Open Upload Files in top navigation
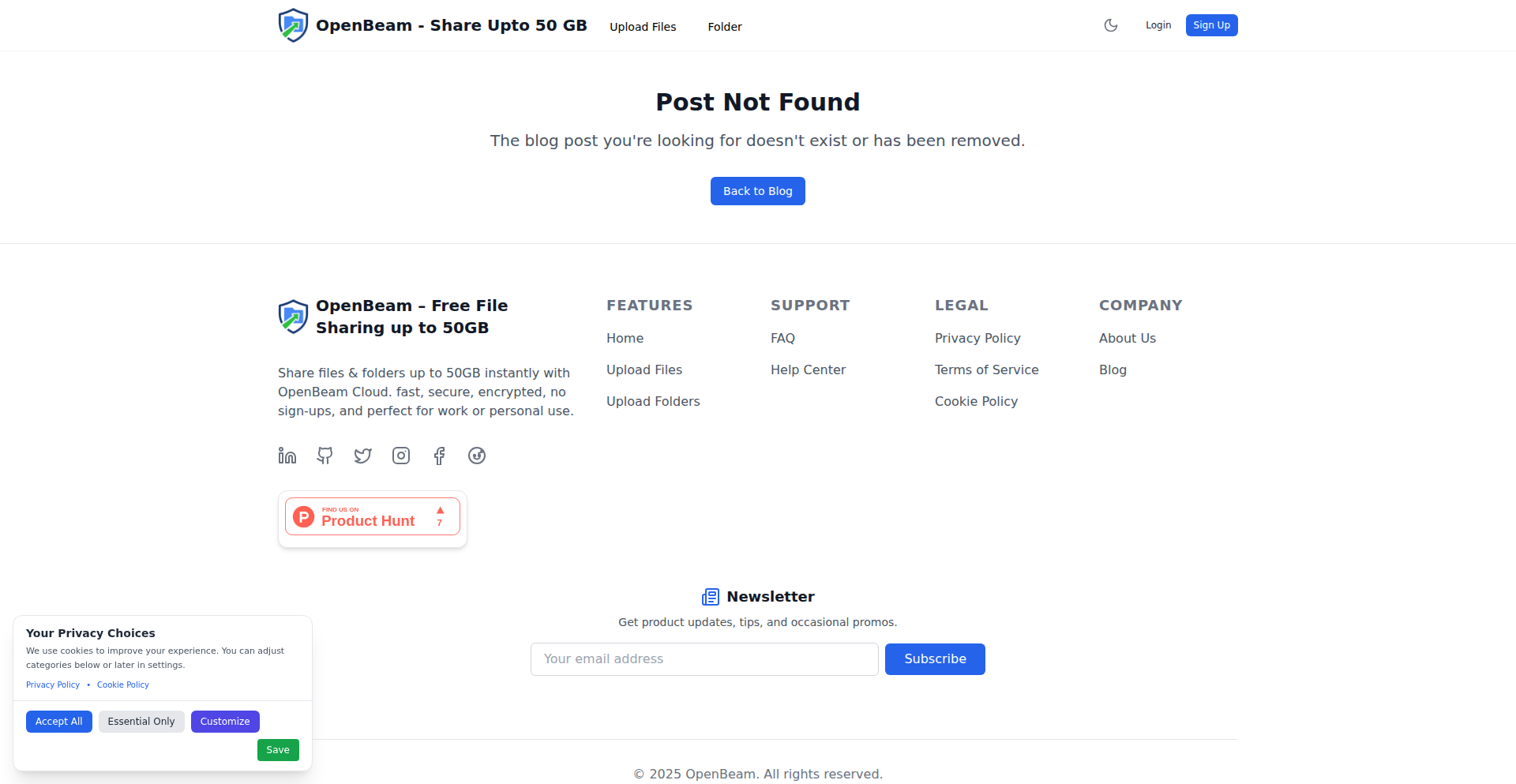This screenshot has width=1516, height=784. pos(643,27)
